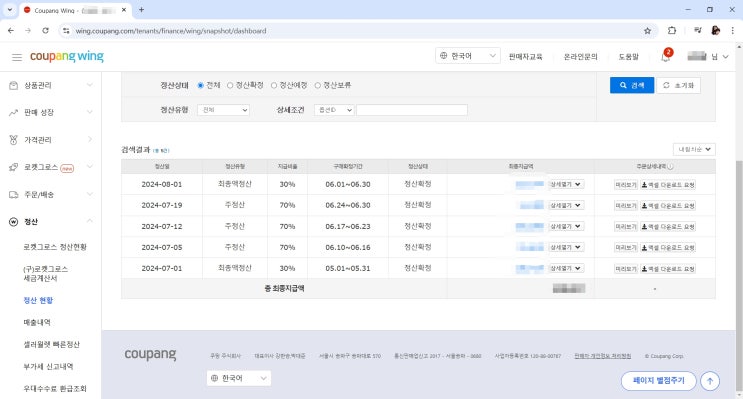Select the 정산확정 radio button
This screenshot has height=399, width=743.
pyautogui.click(x=230, y=85)
